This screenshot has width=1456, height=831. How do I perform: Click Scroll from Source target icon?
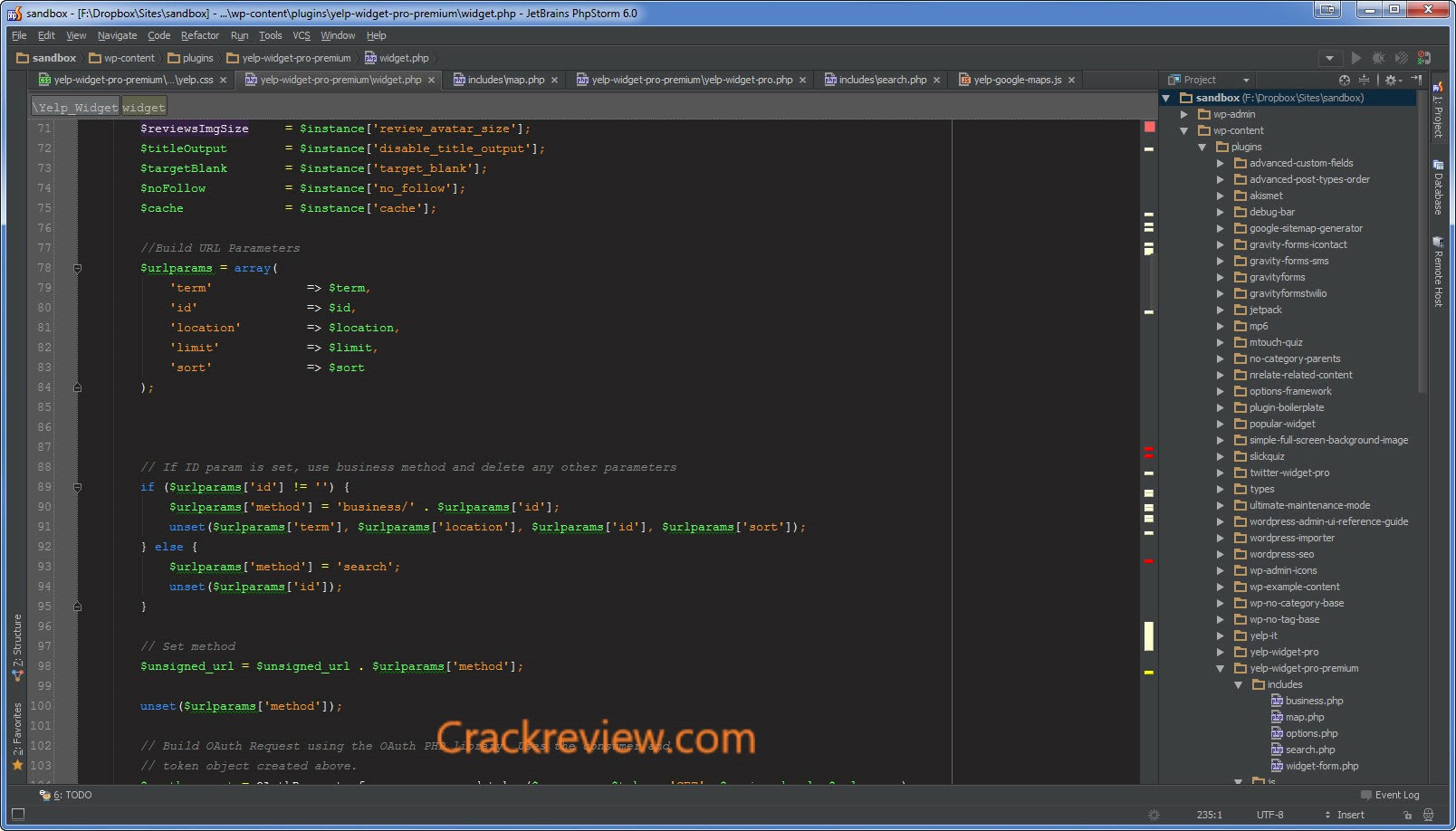coord(1345,80)
